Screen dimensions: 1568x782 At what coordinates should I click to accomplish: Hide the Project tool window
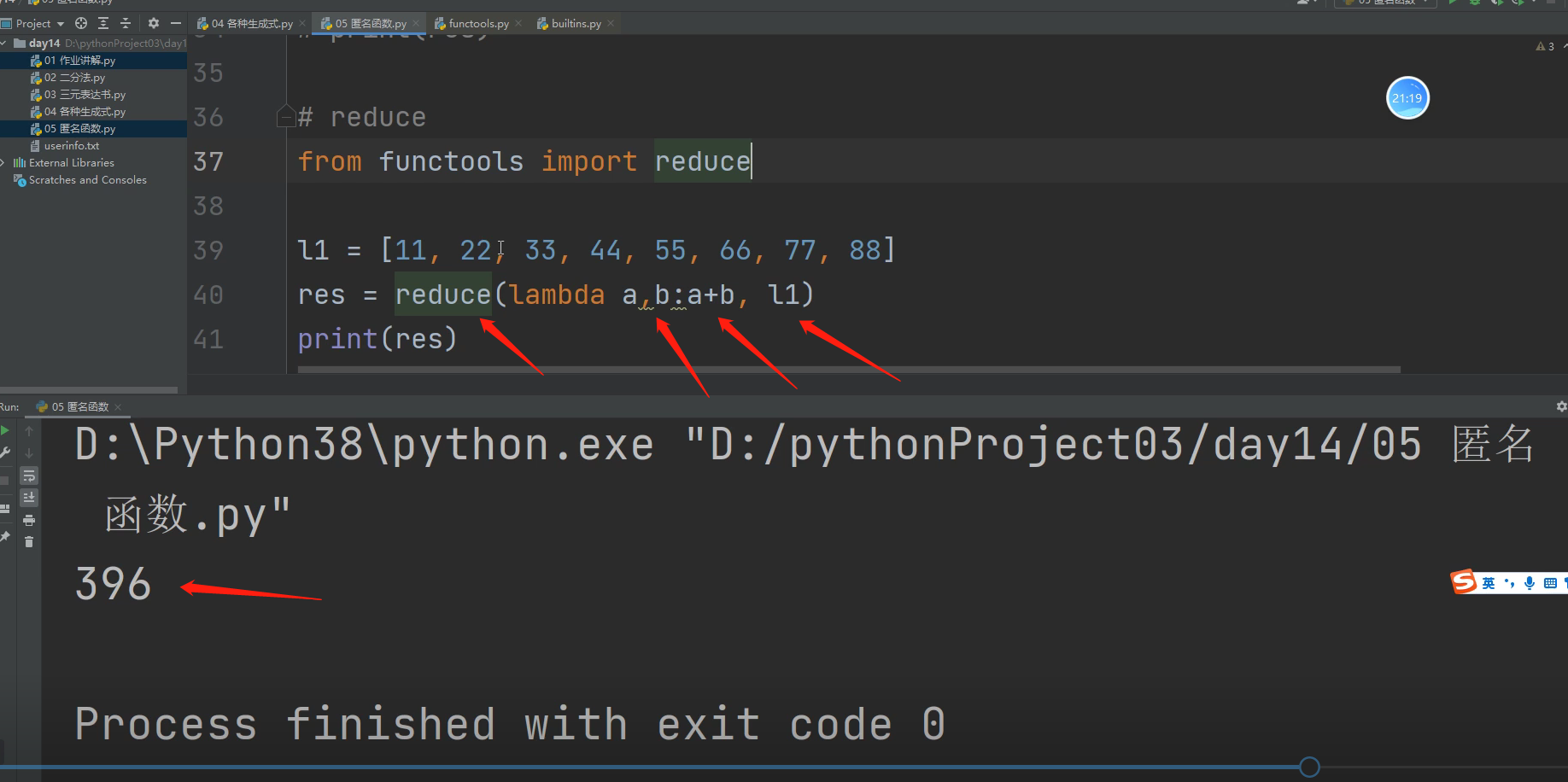click(x=176, y=23)
